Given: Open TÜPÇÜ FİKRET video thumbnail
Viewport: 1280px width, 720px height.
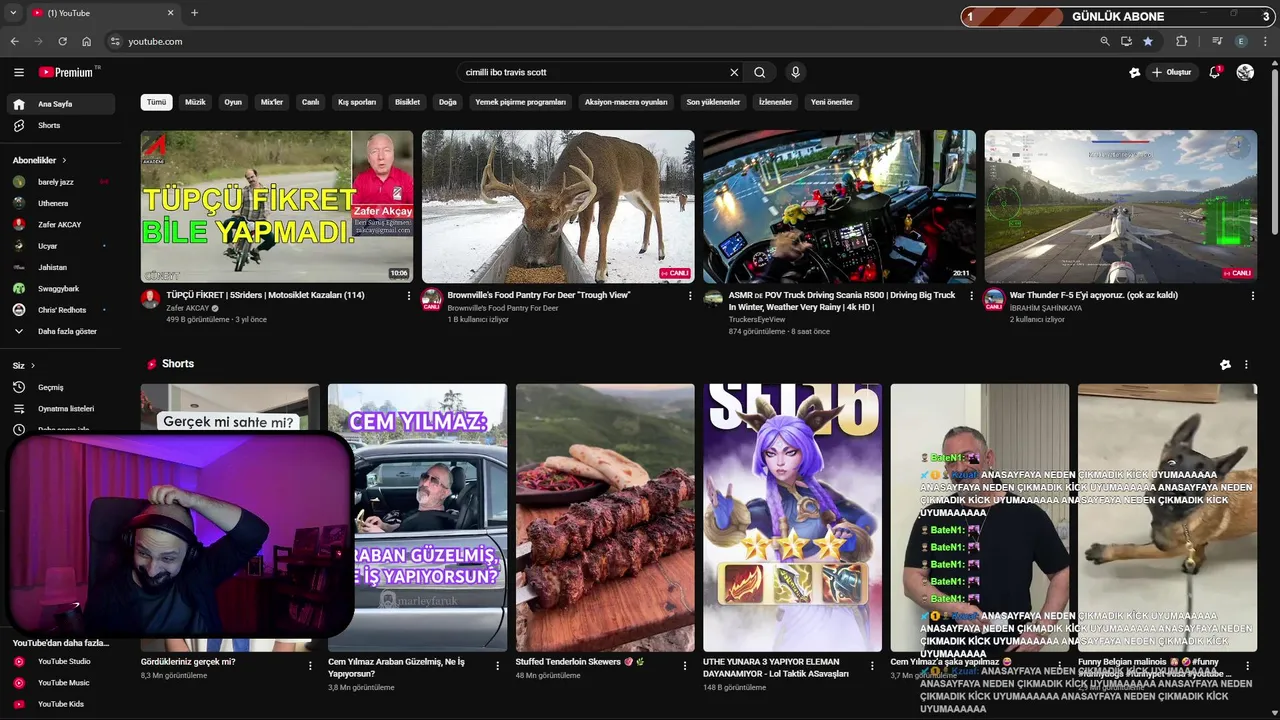Looking at the screenshot, I should coord(277,207).
